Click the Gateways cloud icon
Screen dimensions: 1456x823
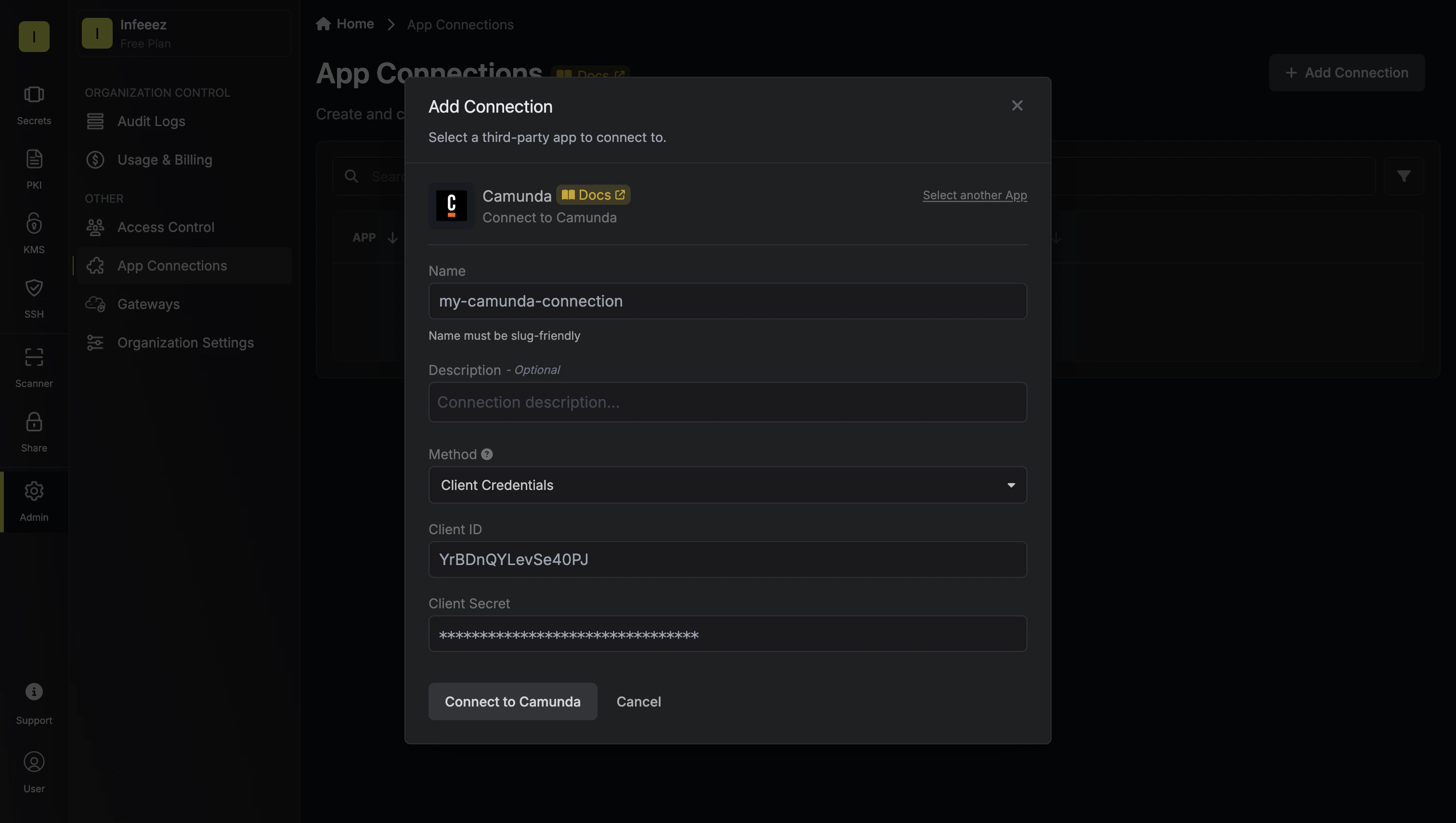pyautogui.click(x=95, y=304)
